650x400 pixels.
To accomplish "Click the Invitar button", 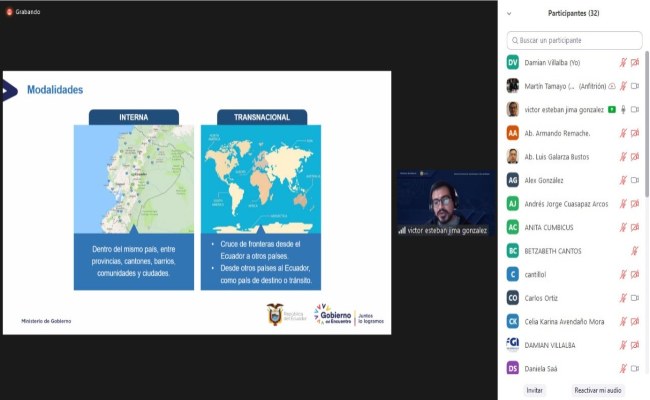I will [535, 390].
